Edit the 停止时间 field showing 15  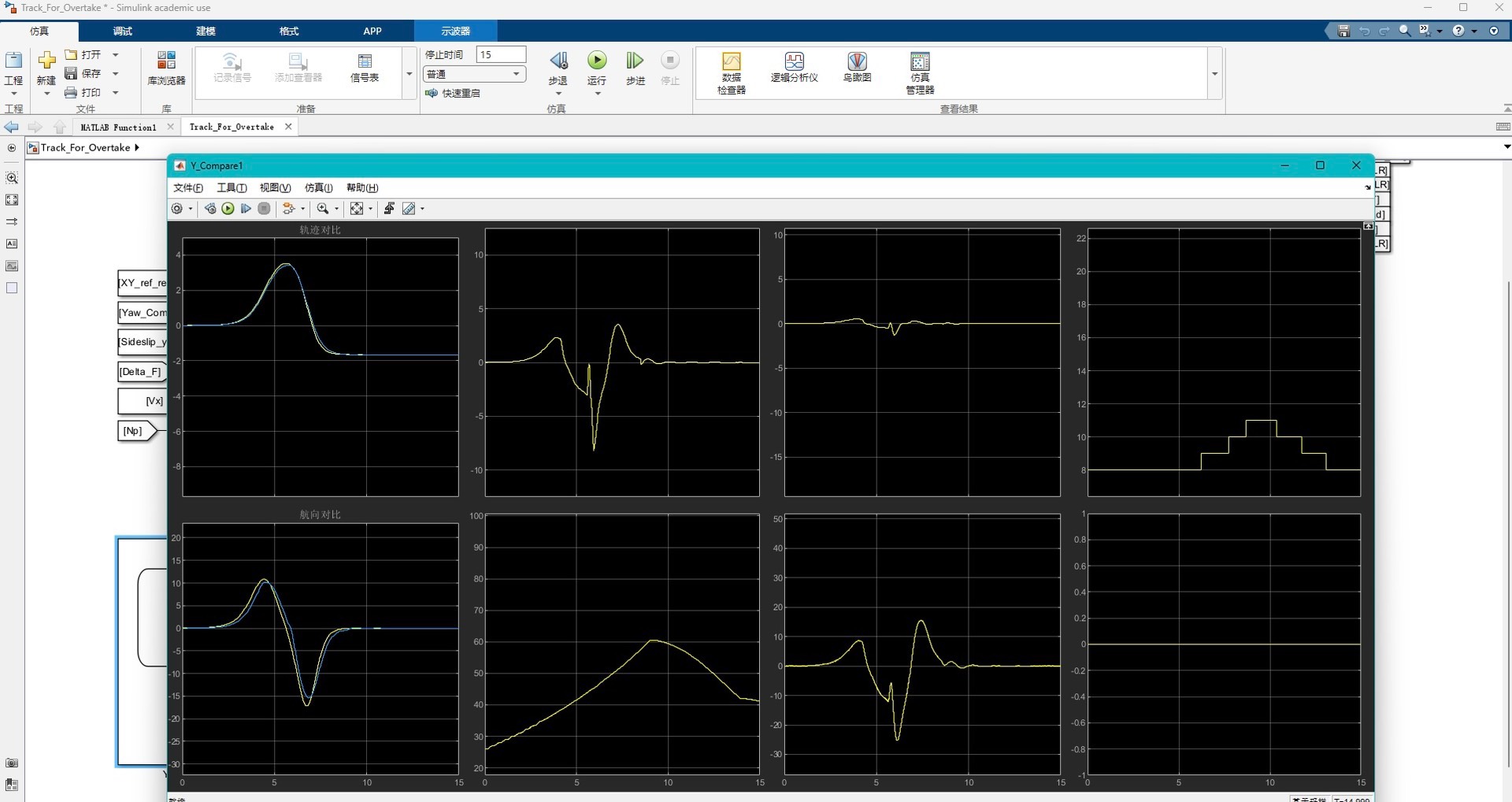click(502, 54)
